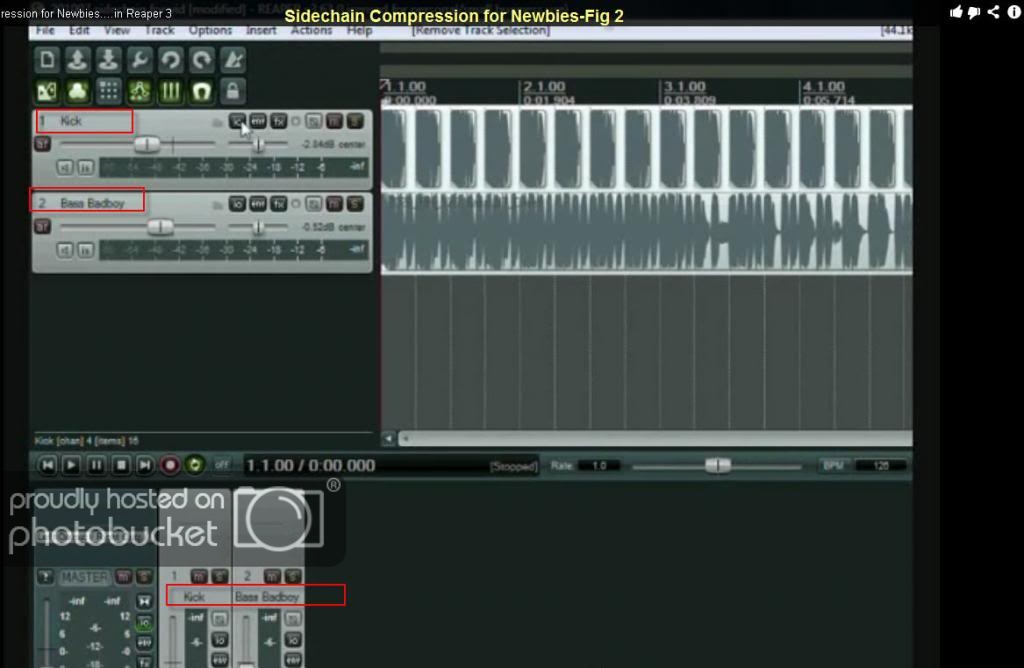Image resolution: width=1024 pixels, height=668 pixels.
Task: Open the Bass Badboy track FX button
Action: coord(279,204)
